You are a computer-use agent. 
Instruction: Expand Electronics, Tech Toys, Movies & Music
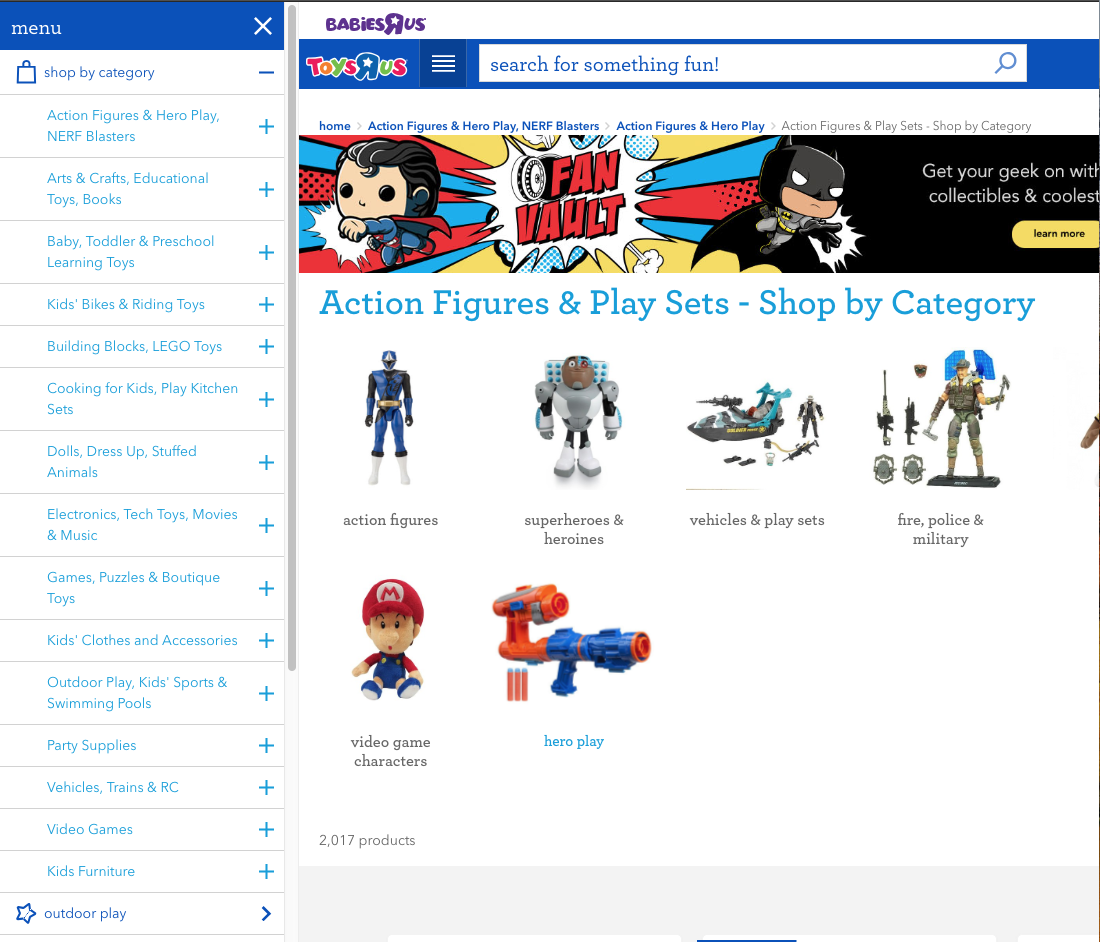(266, 525)
